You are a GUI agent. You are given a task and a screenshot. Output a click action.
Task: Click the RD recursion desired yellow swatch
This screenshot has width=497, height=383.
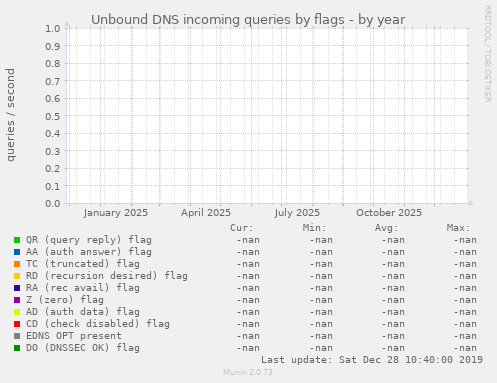17,276
